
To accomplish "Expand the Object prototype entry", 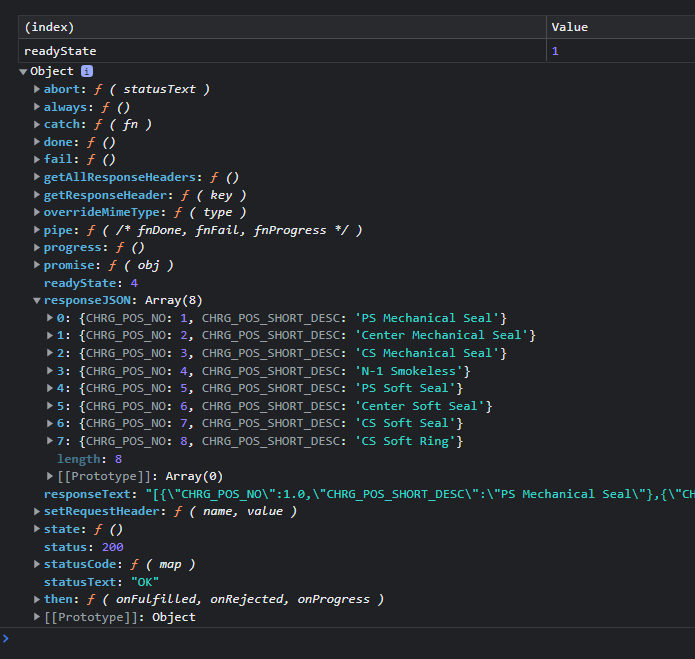I will point(37,617).
